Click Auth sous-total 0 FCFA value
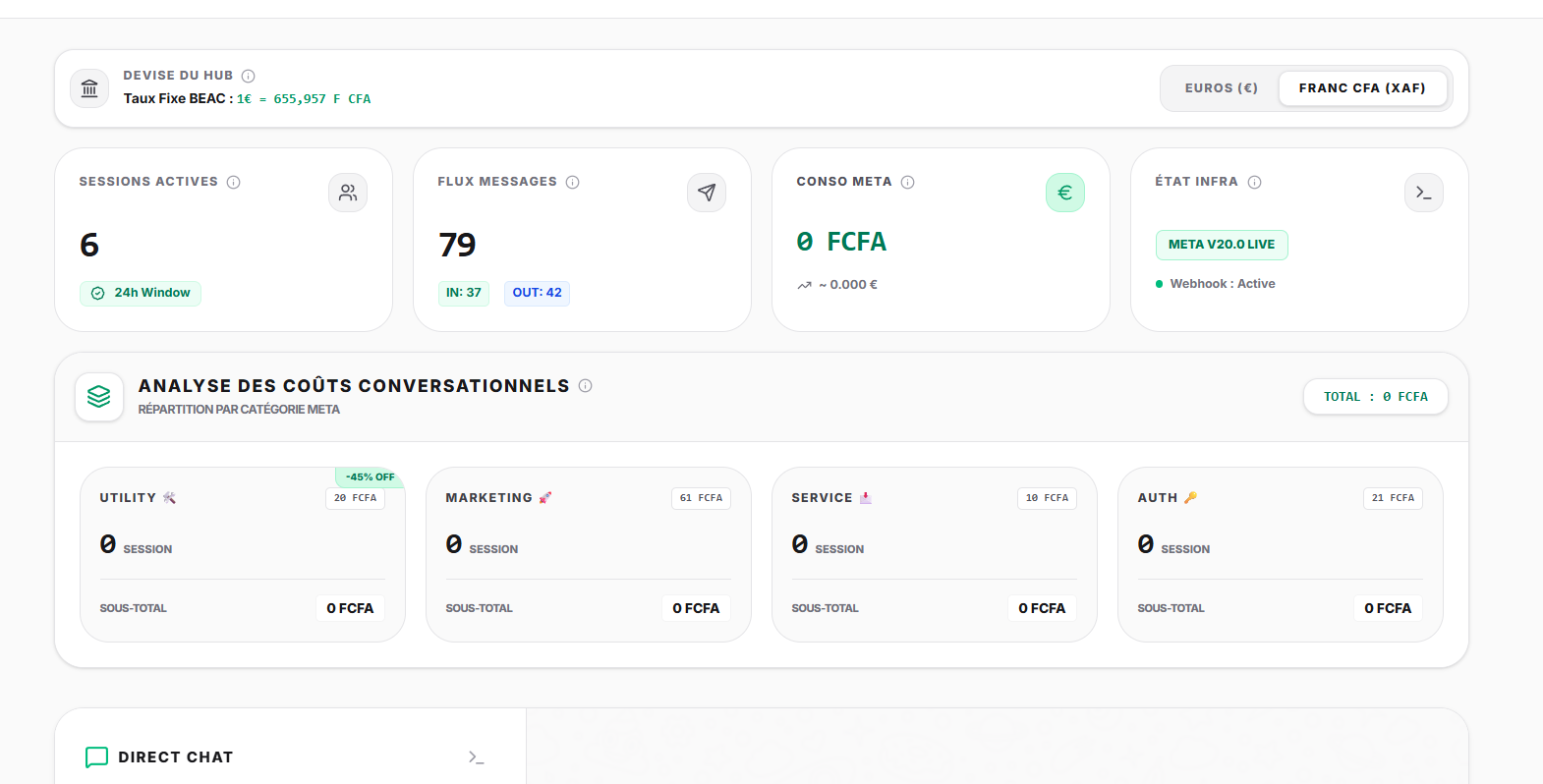Screen dimensions: 1543x784 [x=1388, y=608]
